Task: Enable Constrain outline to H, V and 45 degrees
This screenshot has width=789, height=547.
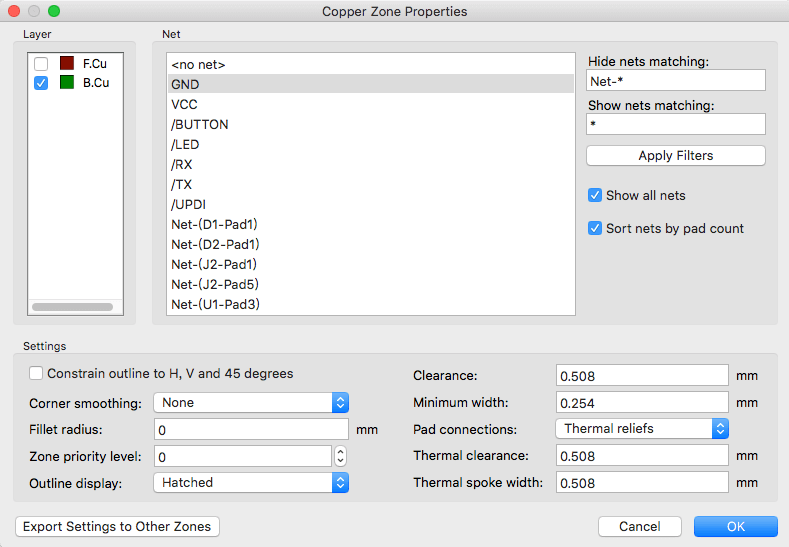Action: click(x=37, y=374)
